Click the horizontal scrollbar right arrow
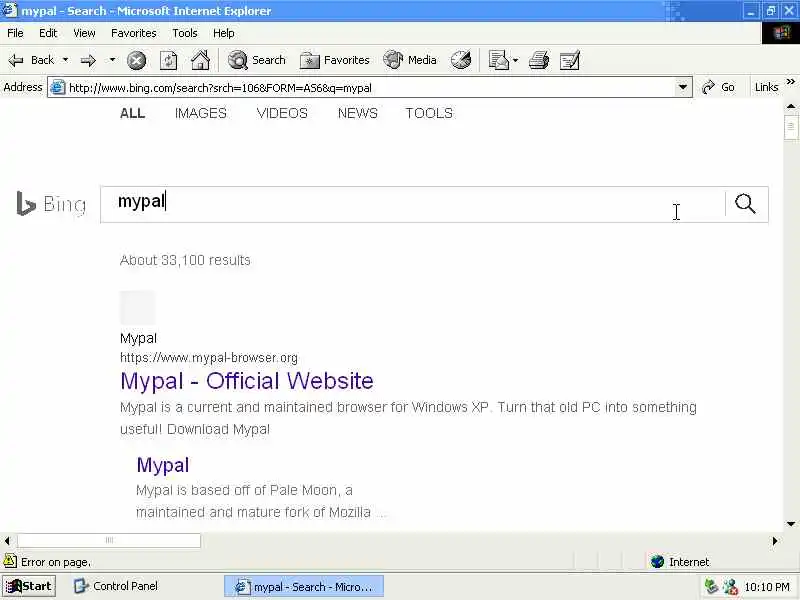The image size is (800, 600). (775, 540)
